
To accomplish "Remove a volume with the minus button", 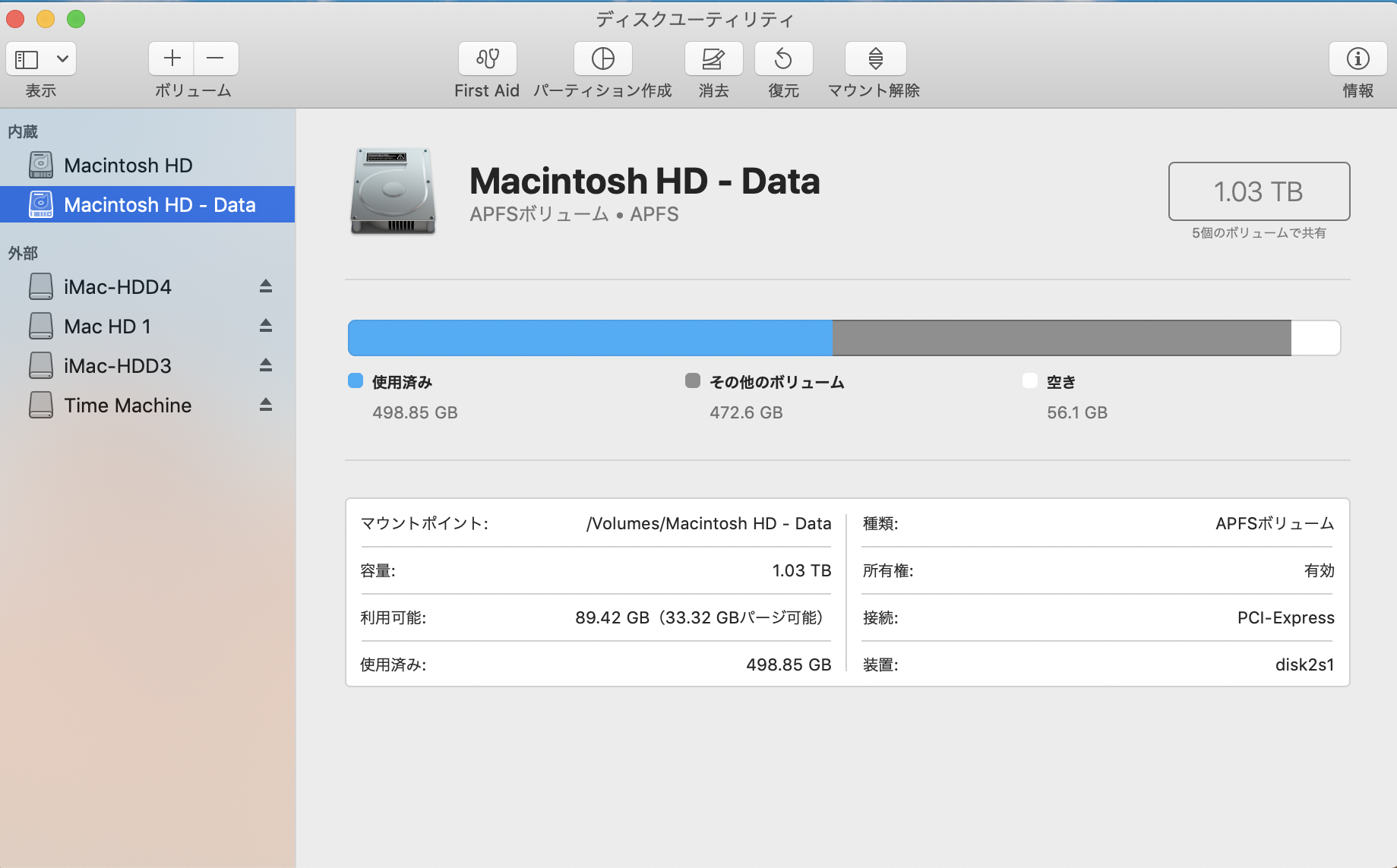I will (x=216, y=58).
